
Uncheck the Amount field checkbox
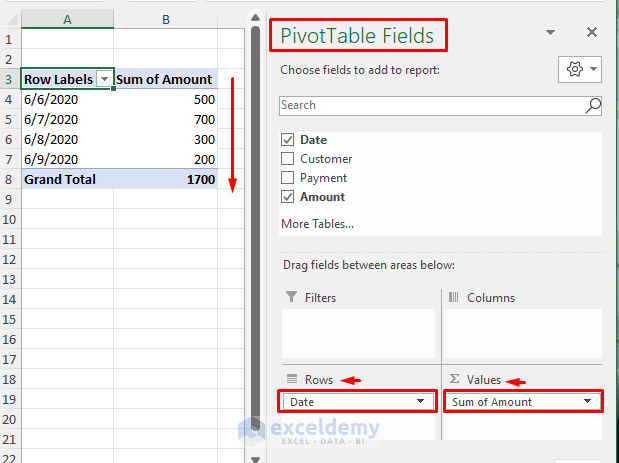coord(288,197)
